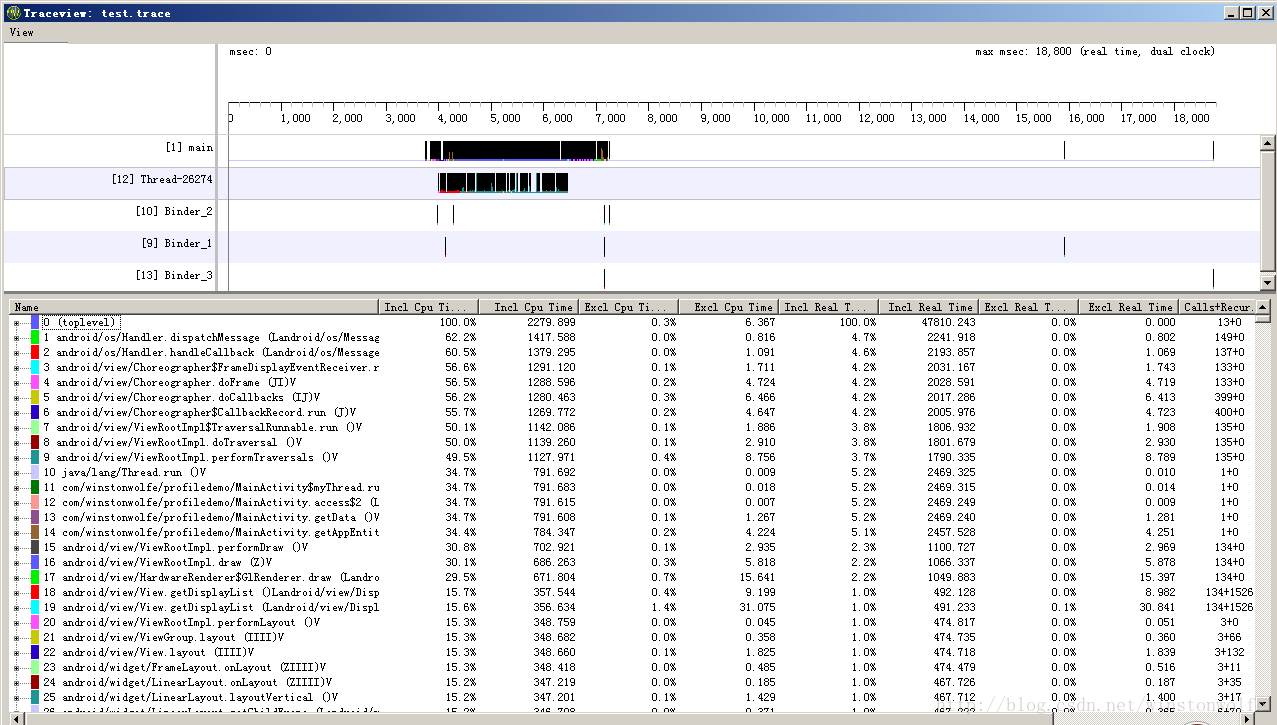Click Traceview app icon in title bar
This screenshot has height=725, width=1277.
[12, 13]
